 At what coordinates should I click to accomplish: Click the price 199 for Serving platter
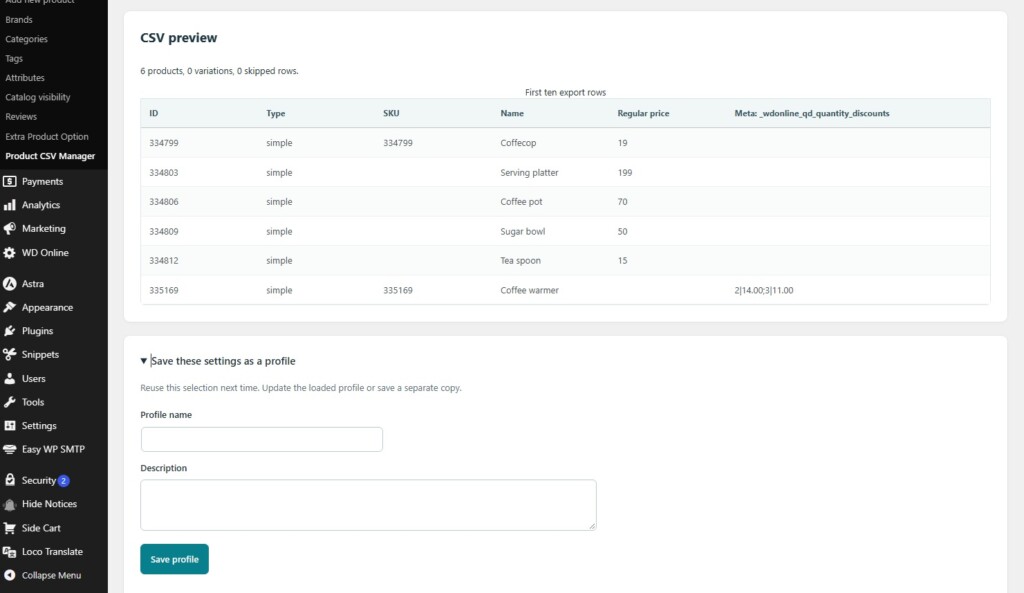click(625, 173)
